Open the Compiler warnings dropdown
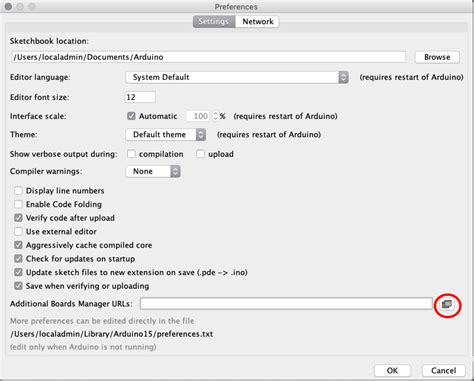 point(153,171)
